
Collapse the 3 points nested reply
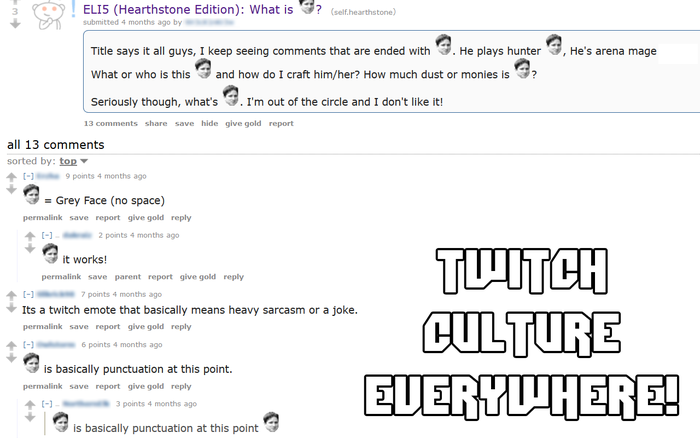pos(47,404)
